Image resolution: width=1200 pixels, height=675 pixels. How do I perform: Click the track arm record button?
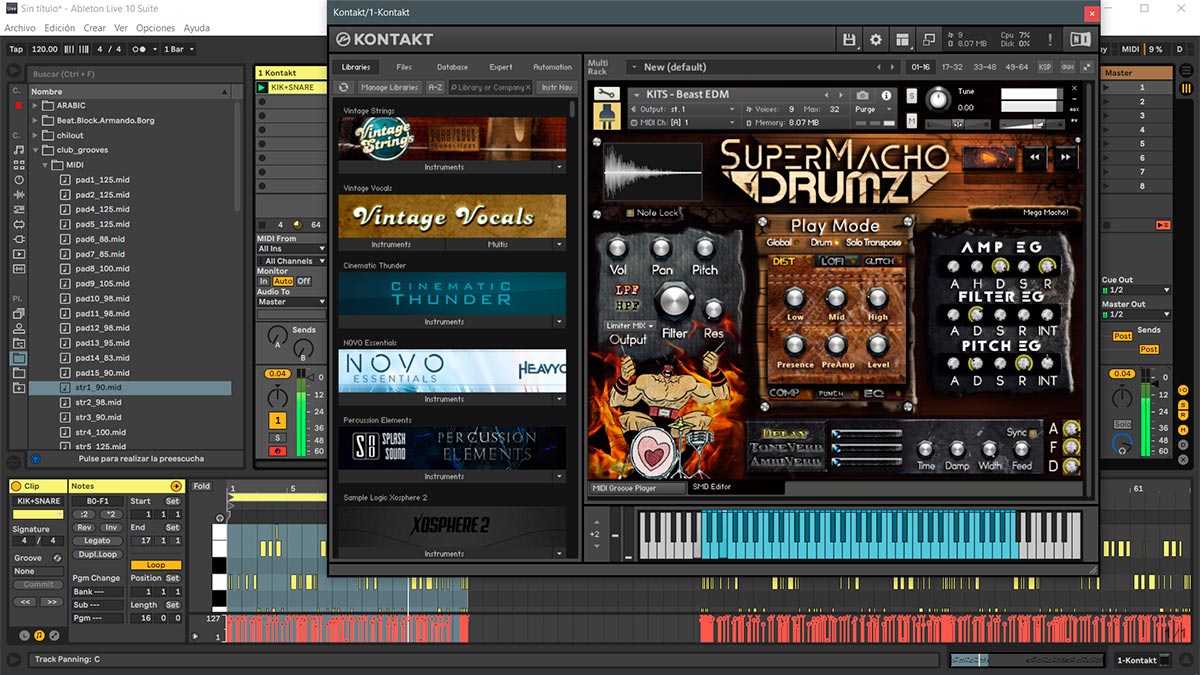click(277, 451)
